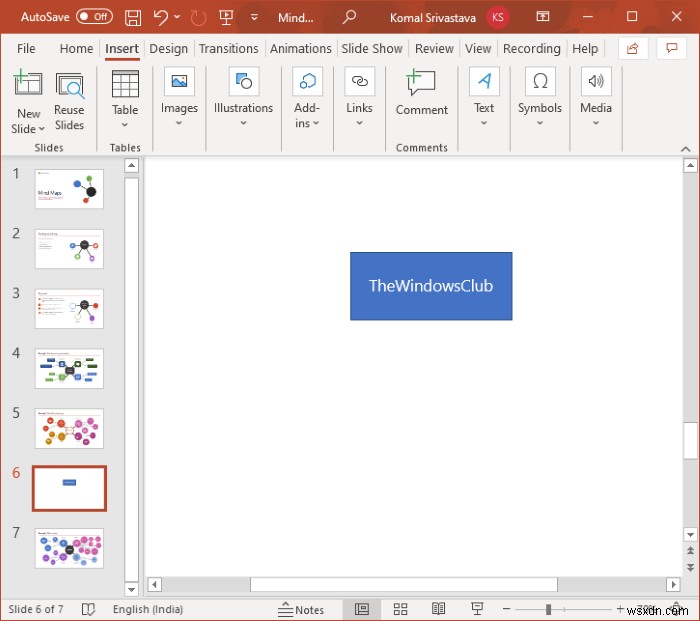
Task: Switch to the Transitions tab
Action: [x=229, y=48]
